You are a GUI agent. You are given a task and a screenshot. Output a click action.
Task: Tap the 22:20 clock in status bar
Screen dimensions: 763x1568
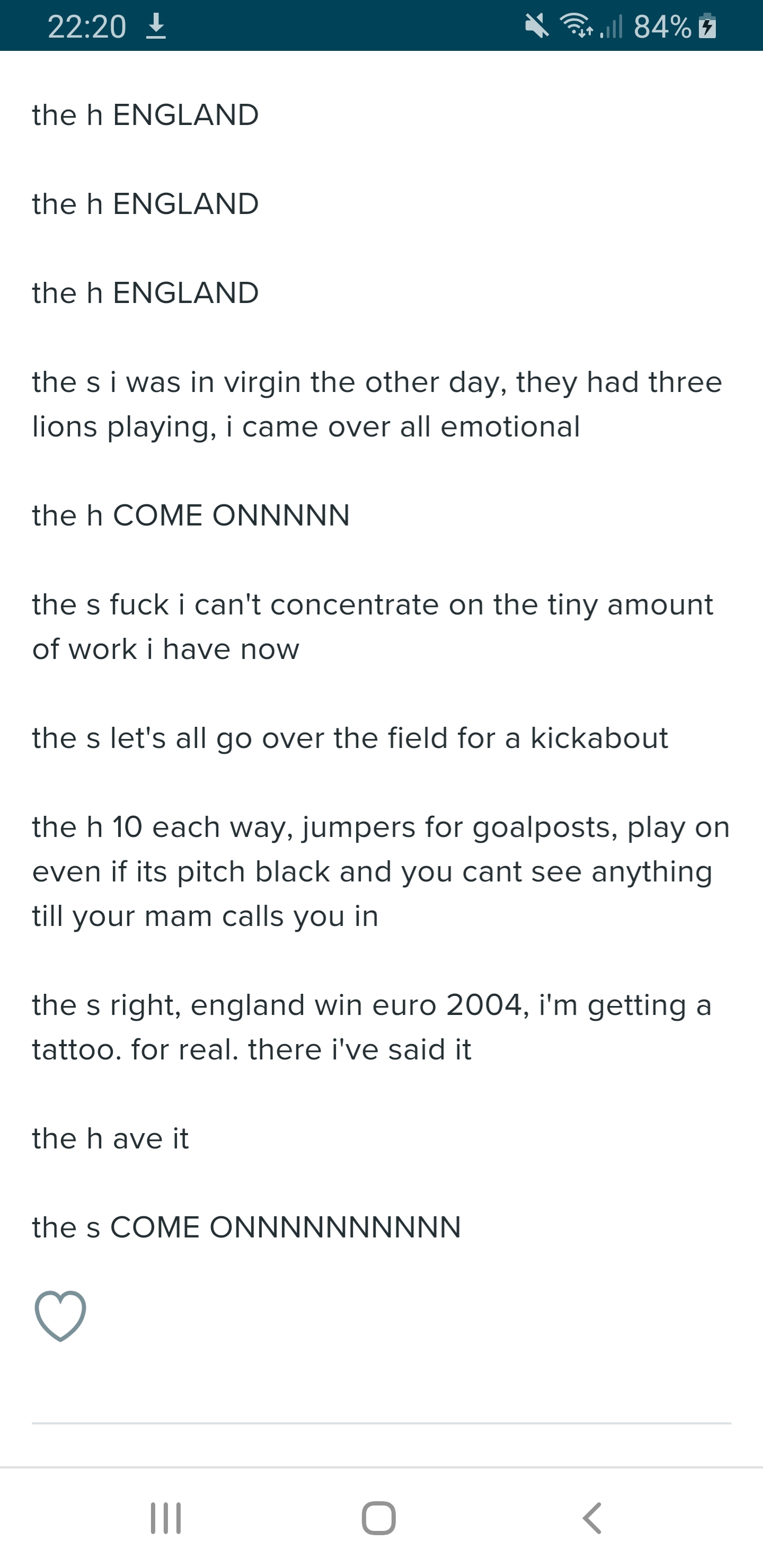click(86, 27)
